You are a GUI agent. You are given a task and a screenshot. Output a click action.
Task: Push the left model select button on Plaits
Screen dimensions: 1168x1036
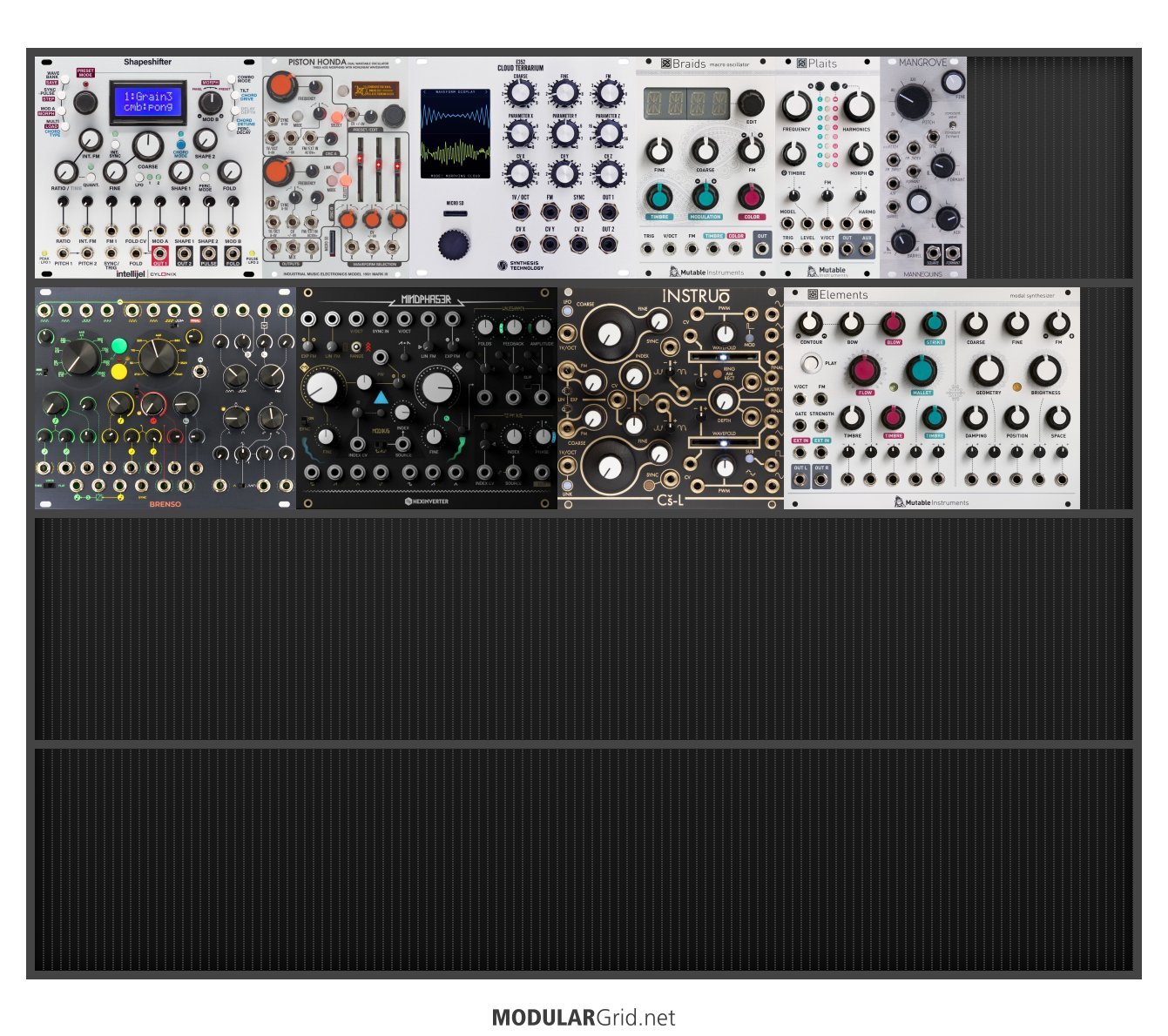coord(820,86)
